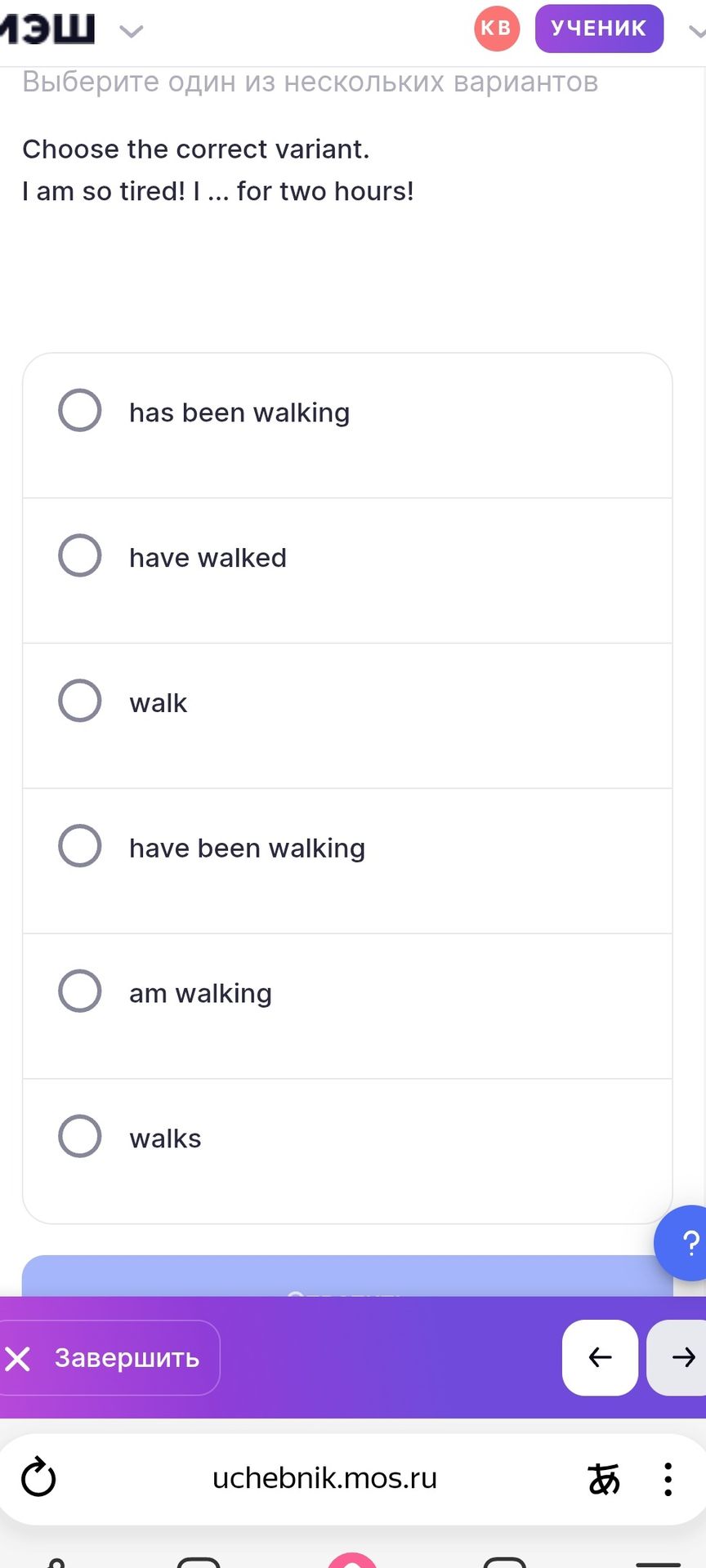Click the partially hidden submit answer button
Screen dimensions: 706x1568
point(347,1276)
